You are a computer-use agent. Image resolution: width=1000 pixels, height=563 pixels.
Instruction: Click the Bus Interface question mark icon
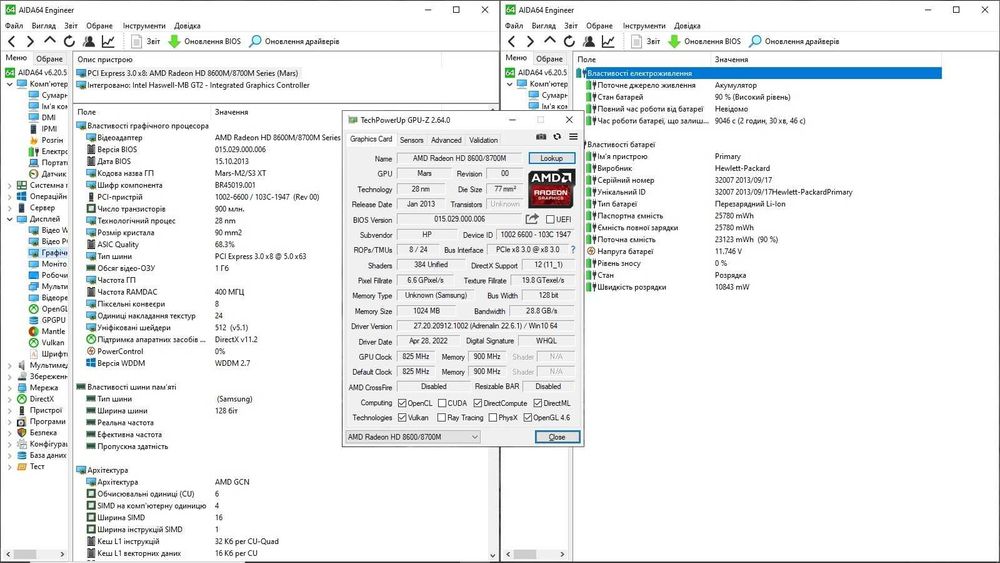[572, 250]
